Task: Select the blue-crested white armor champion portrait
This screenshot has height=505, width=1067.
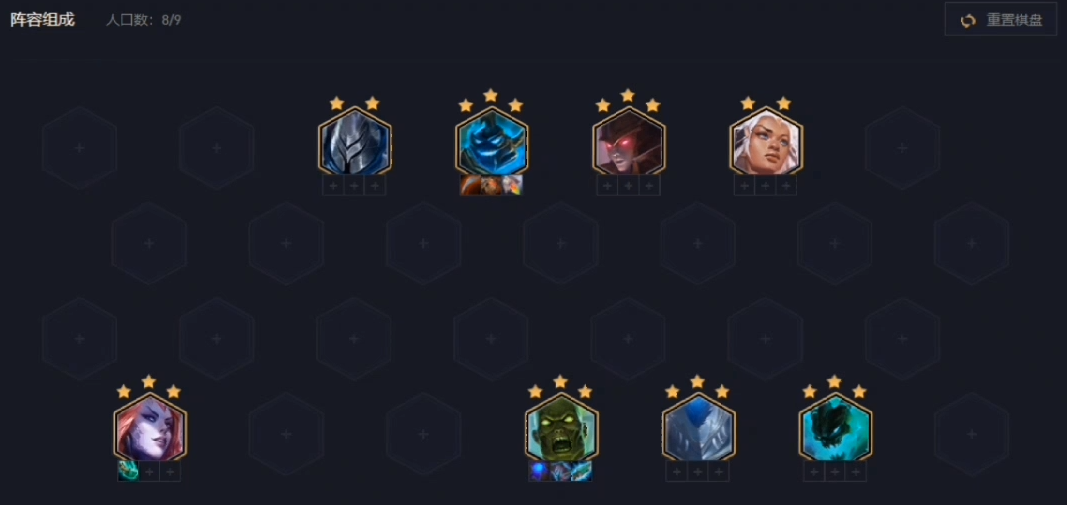Action: [x=698, y=429]
